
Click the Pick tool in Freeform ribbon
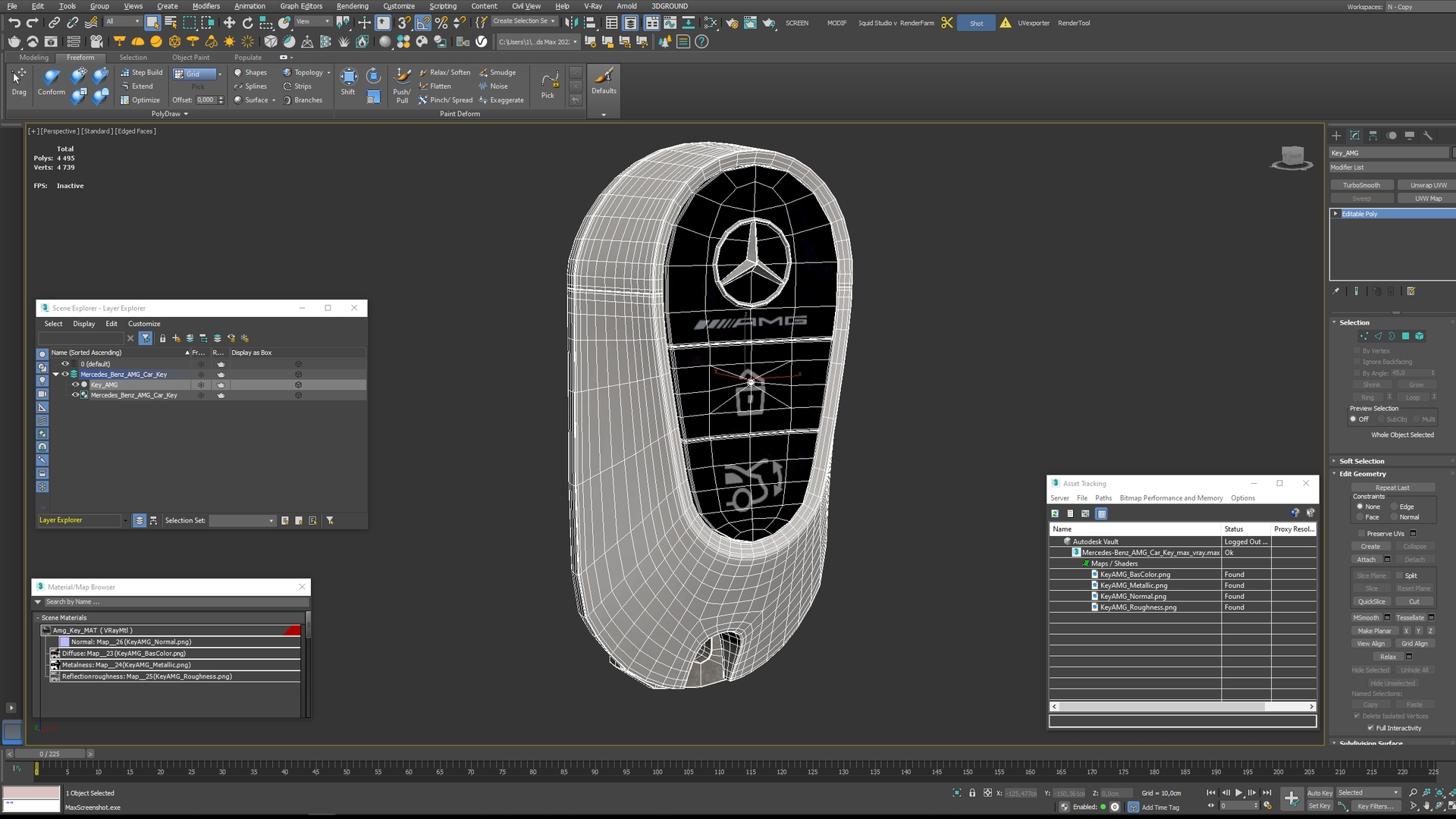[548, 83]
